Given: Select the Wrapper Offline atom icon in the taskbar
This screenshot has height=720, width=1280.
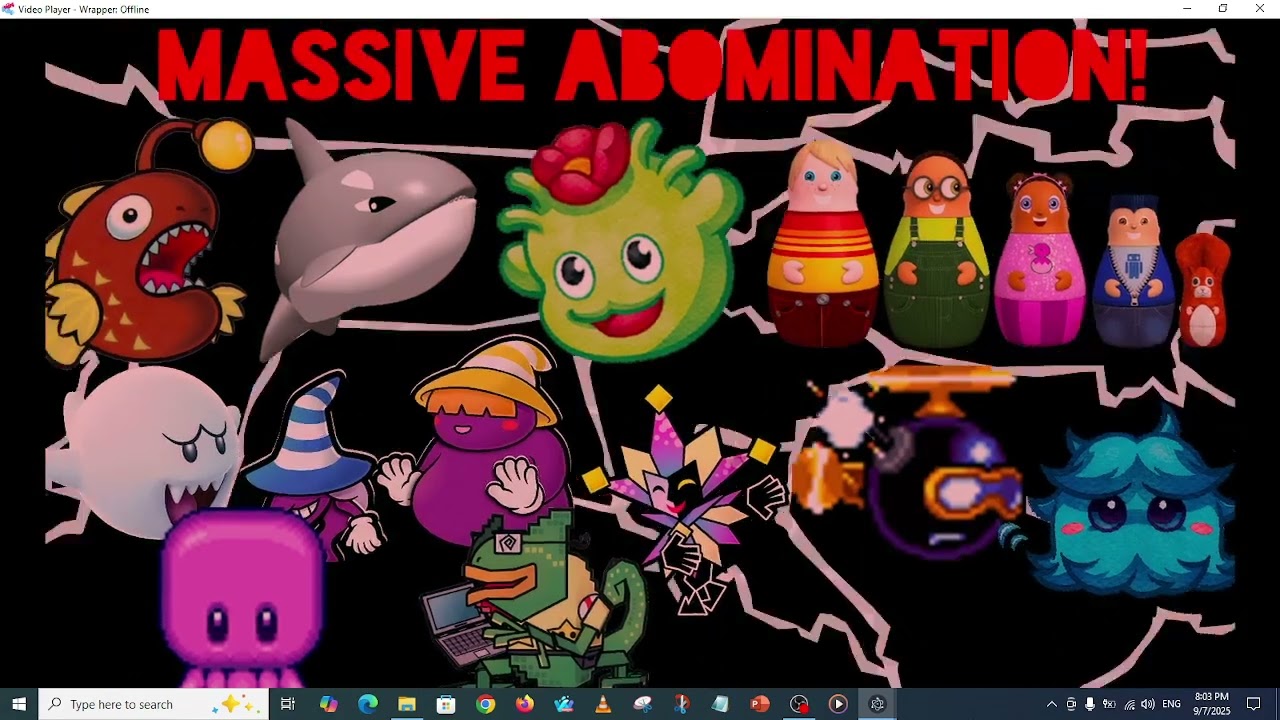Looking at the screenshot, I should [877, 704].
